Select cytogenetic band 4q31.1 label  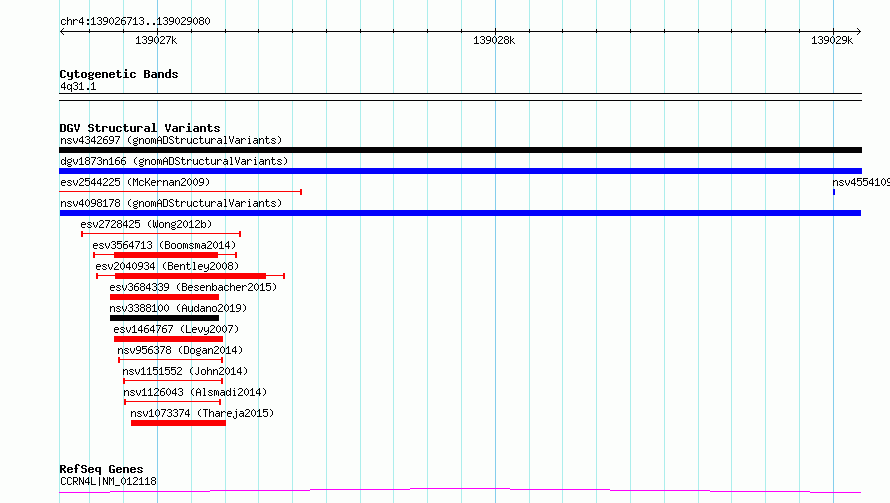pos(78,86)
